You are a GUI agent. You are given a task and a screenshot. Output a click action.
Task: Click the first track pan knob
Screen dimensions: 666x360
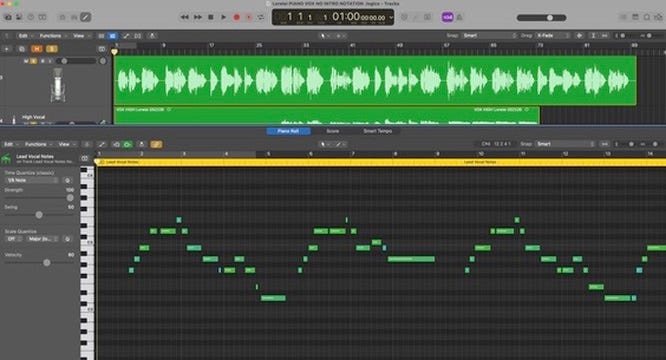pos(103,61)
